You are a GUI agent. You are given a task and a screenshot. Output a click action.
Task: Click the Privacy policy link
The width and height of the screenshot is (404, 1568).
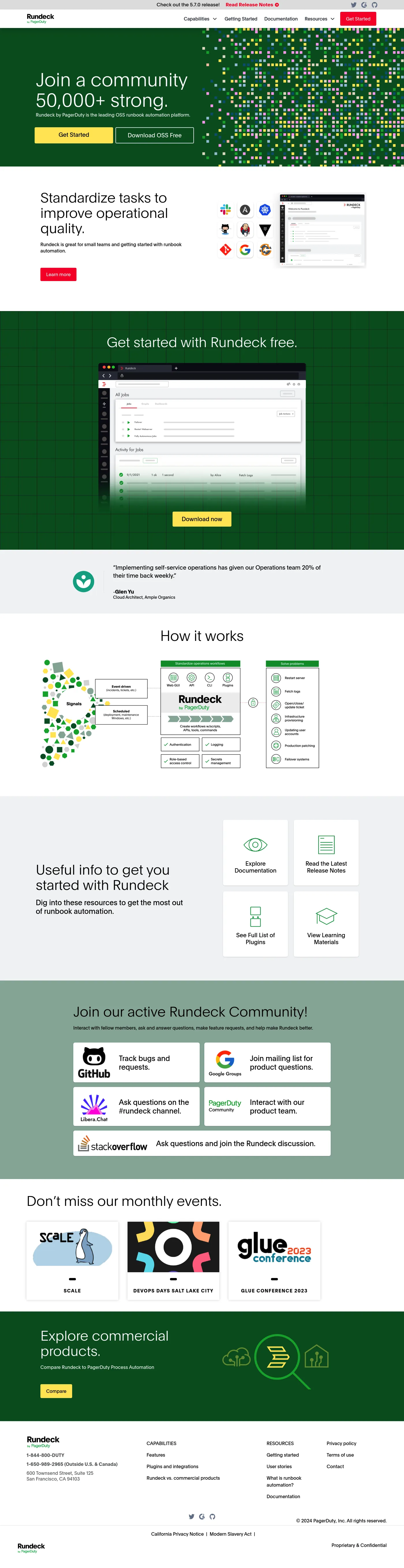[x=341, y=1443]
